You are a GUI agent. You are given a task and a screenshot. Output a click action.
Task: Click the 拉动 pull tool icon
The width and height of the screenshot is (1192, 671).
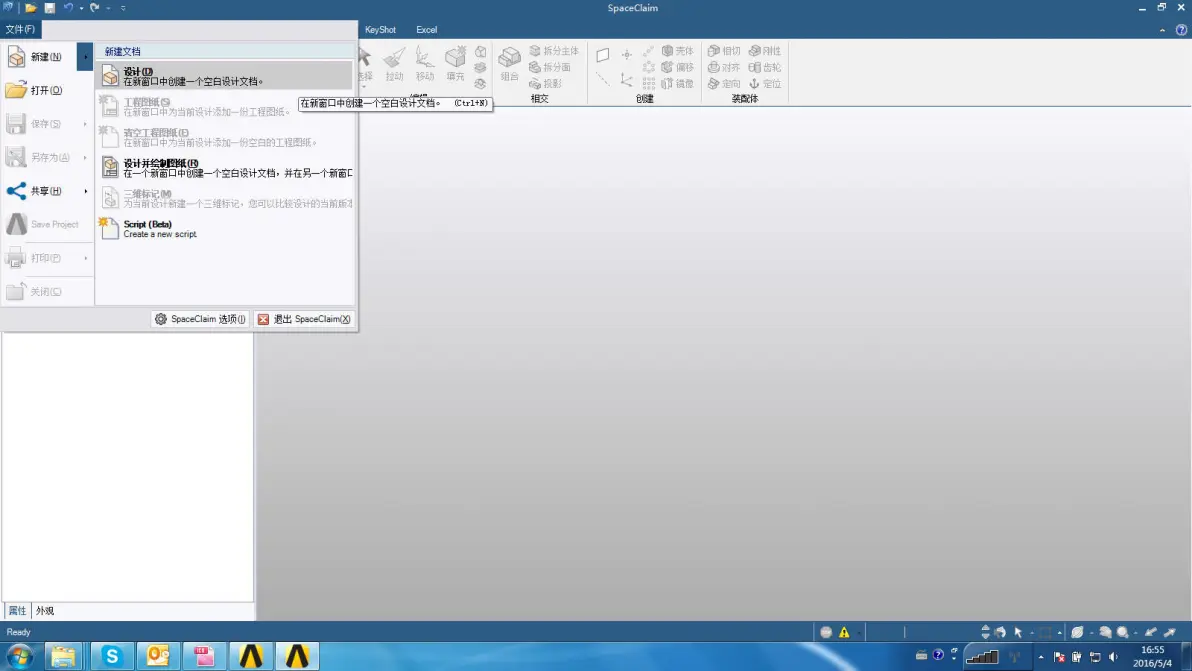[394, 63]
